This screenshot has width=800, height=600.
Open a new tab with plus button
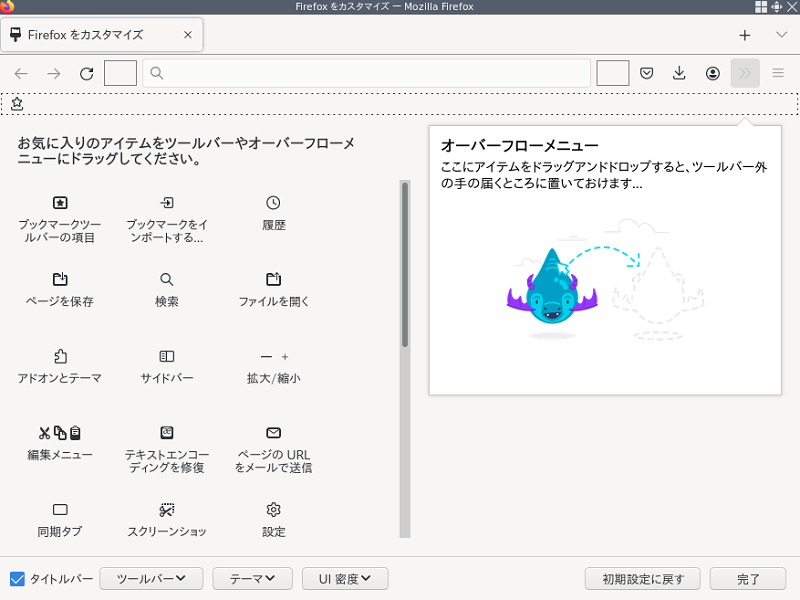[x=744, y=35]
